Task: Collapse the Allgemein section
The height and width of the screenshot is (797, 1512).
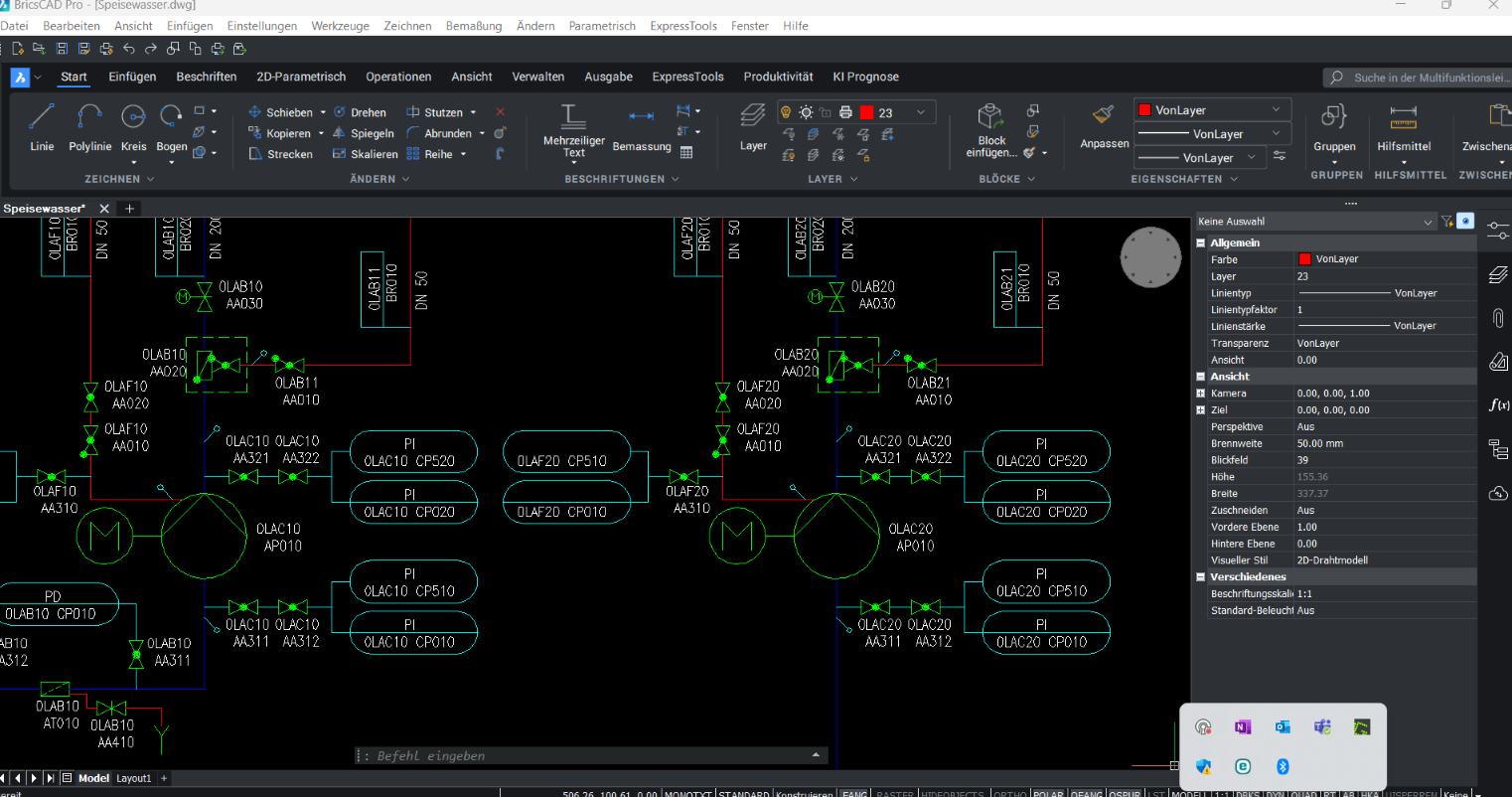Action: pos(1201,242)
